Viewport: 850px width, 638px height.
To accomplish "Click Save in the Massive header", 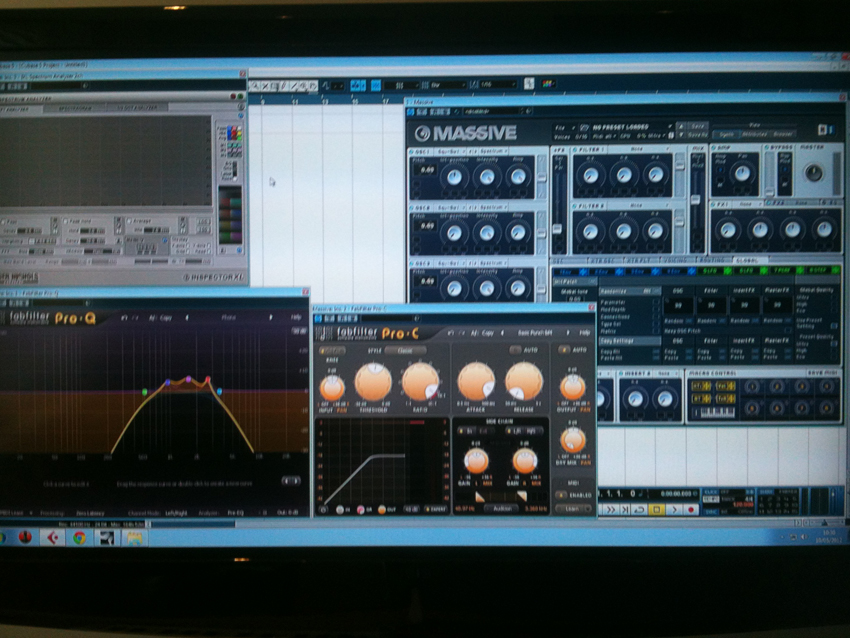I will coord(697,126).
